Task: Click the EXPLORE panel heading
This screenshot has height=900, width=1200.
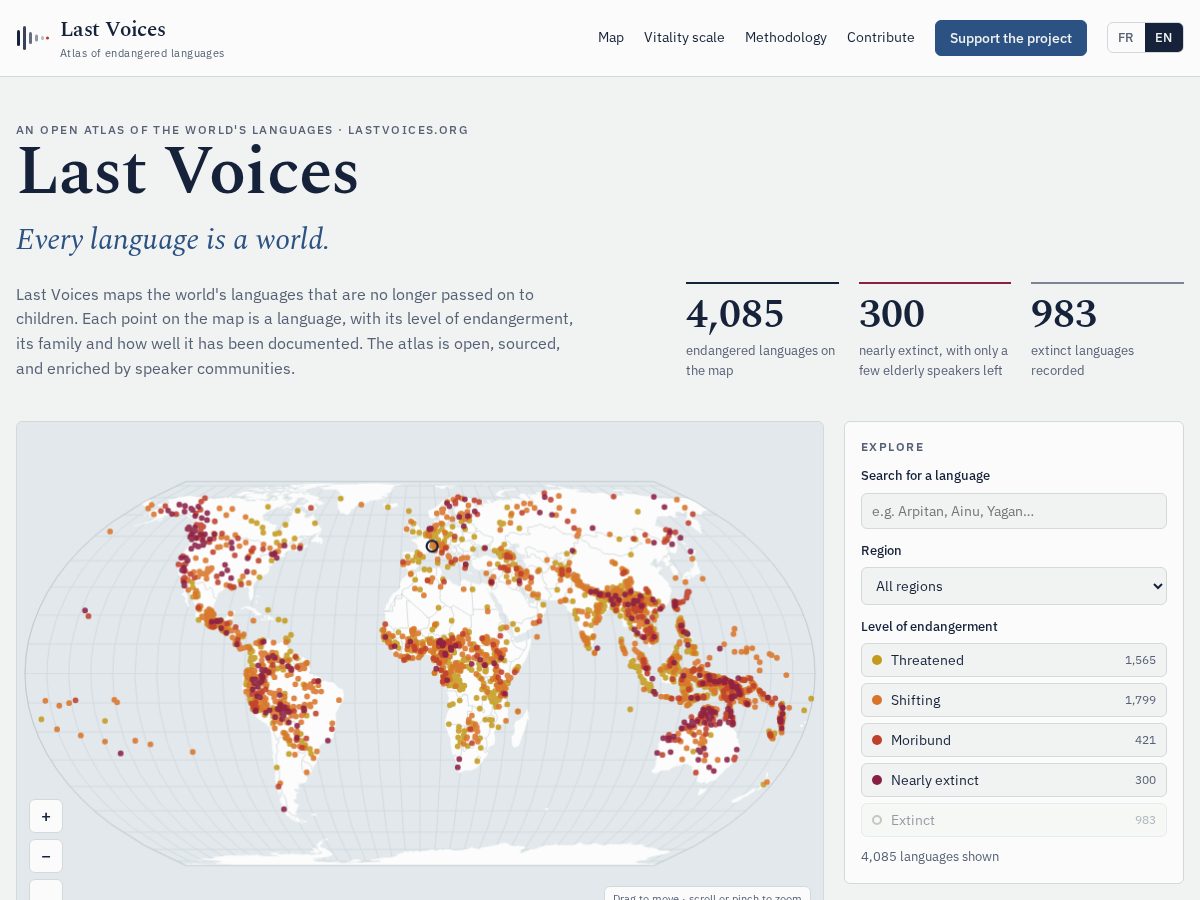Action: click(x=893, y=447)
